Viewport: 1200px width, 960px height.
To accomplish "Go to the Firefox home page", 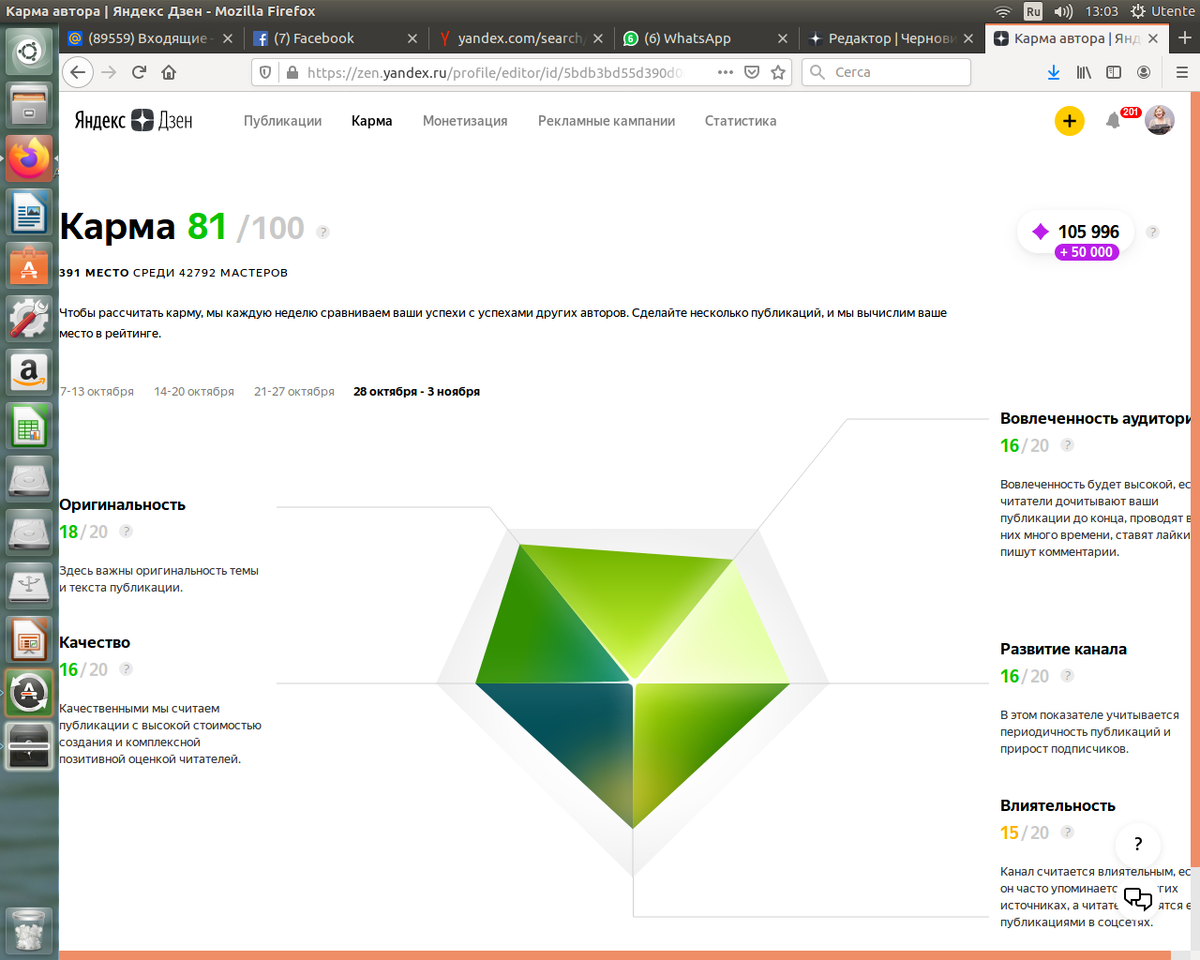I will [x=168, y=73].
